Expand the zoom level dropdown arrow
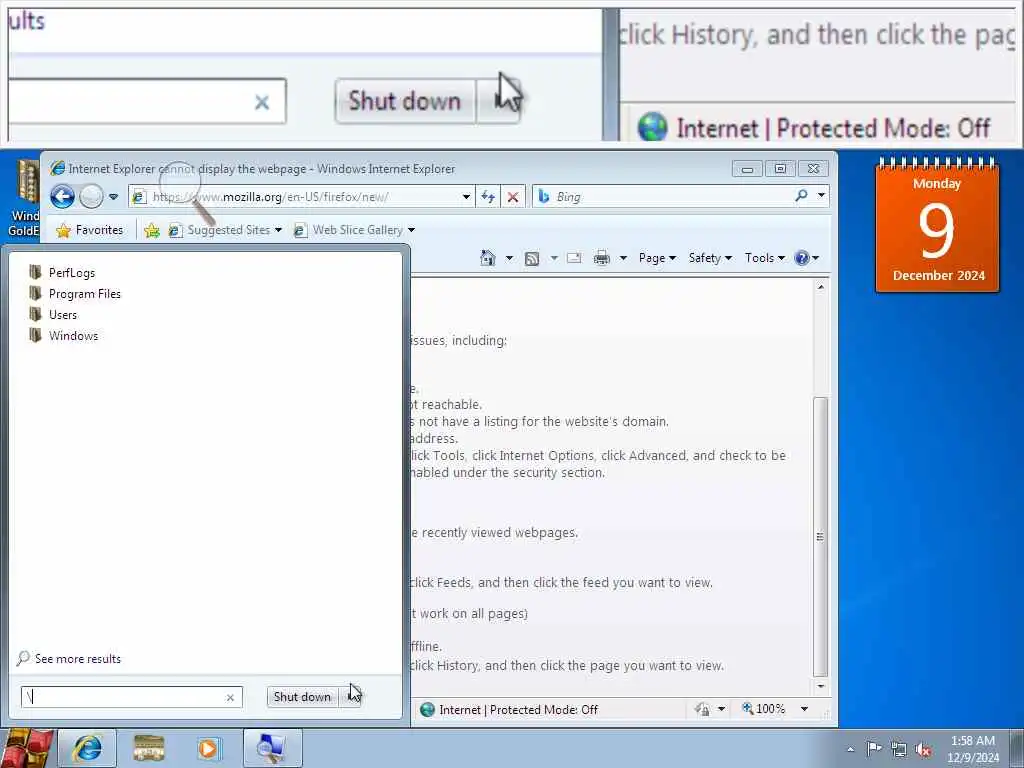Screen dimensions: 1024x768 (805, 709)
